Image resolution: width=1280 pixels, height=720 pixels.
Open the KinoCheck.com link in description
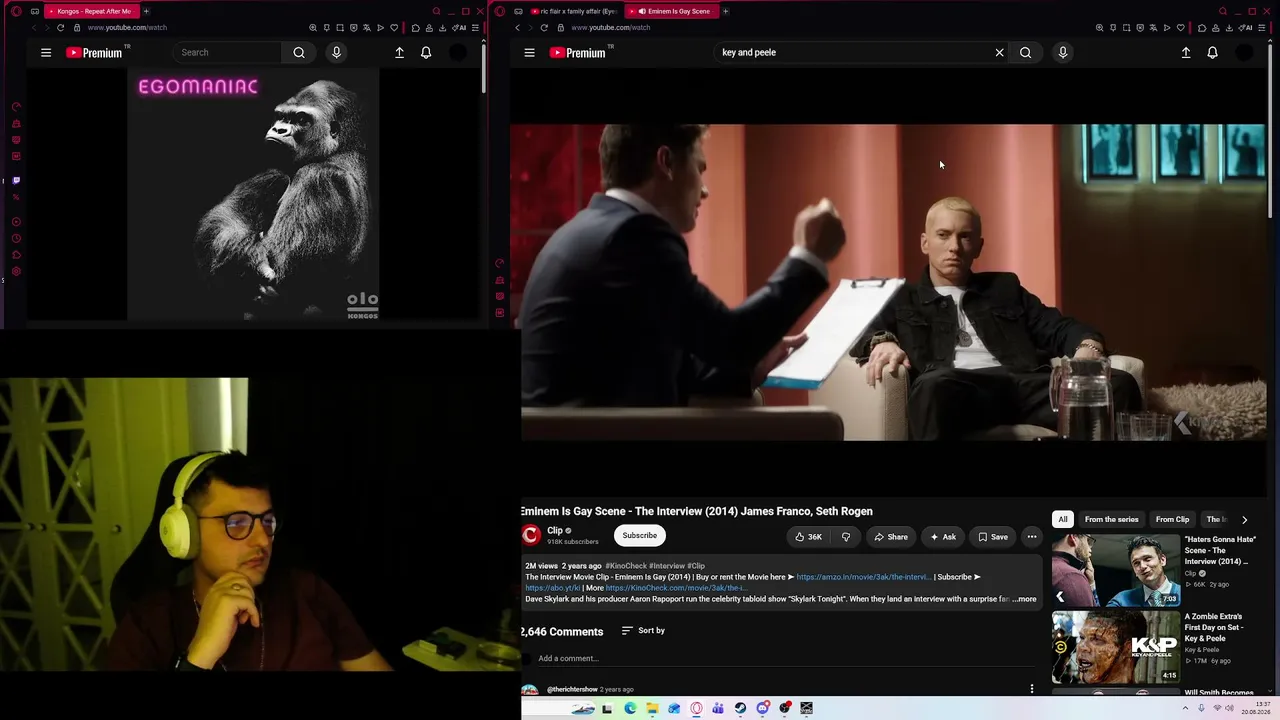pos(675,588)
